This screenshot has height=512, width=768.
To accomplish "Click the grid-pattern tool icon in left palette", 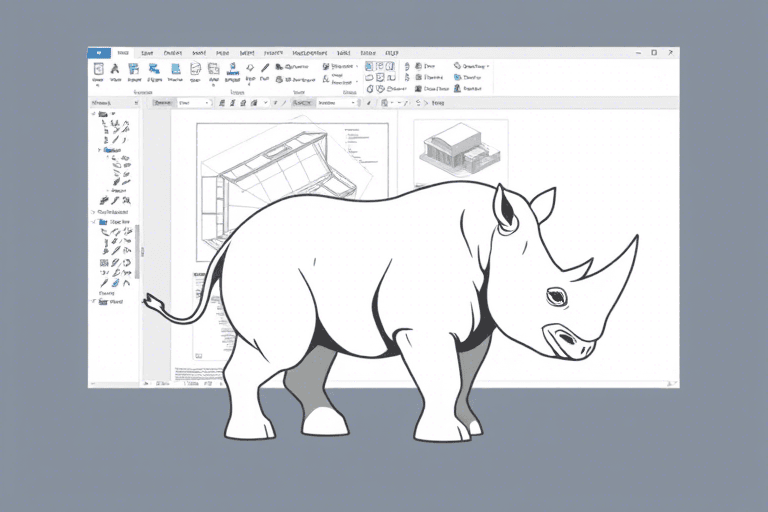I will 103,263.
